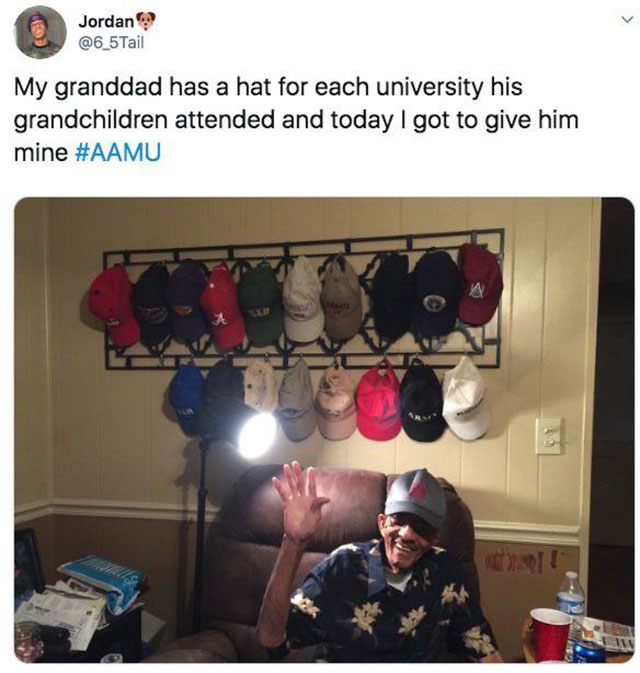
Task: Click the bright floor lamp bulb
Action: pyautogui.click(x=257, y=435)
